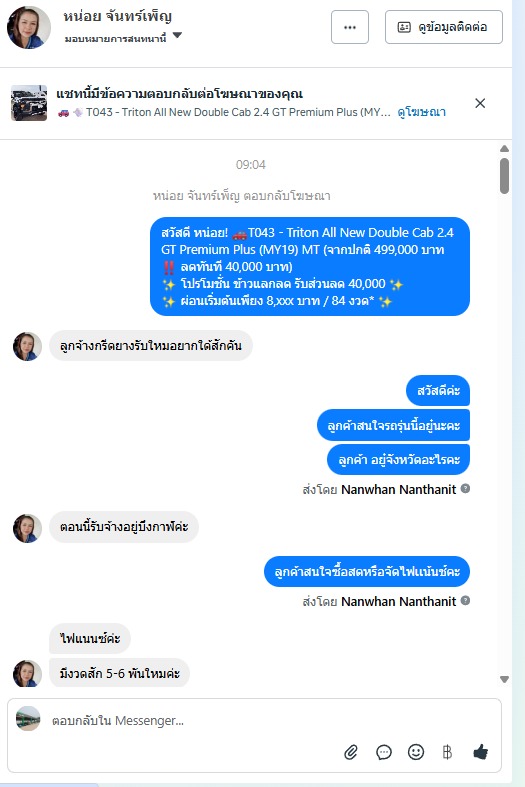The image size is (525, 787).
Task: Click the customer profile photo in header
Action: [29, 27]
